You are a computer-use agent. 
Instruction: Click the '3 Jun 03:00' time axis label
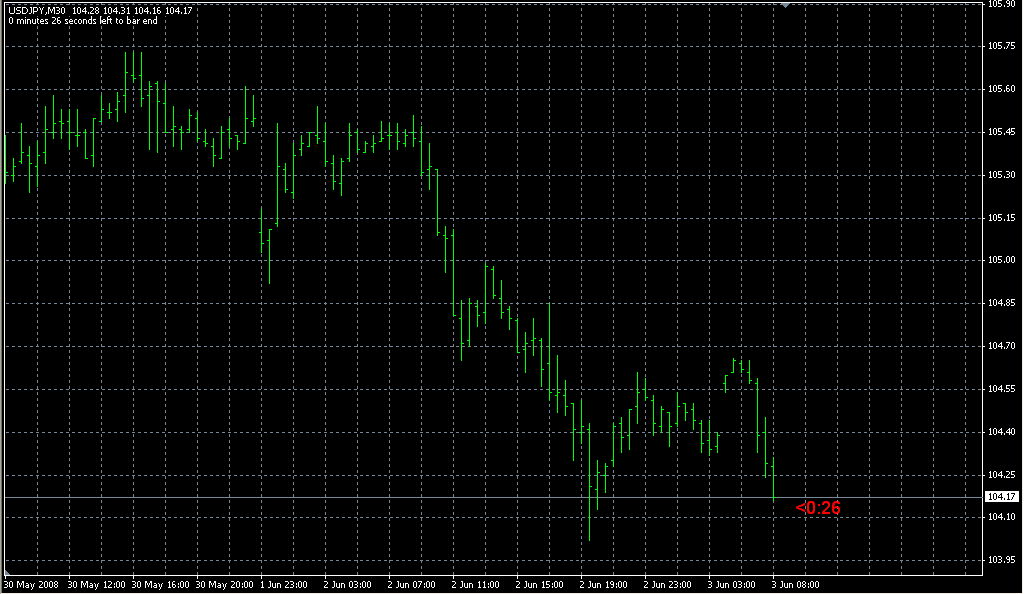pyautogui.click(x=731, y=585)
